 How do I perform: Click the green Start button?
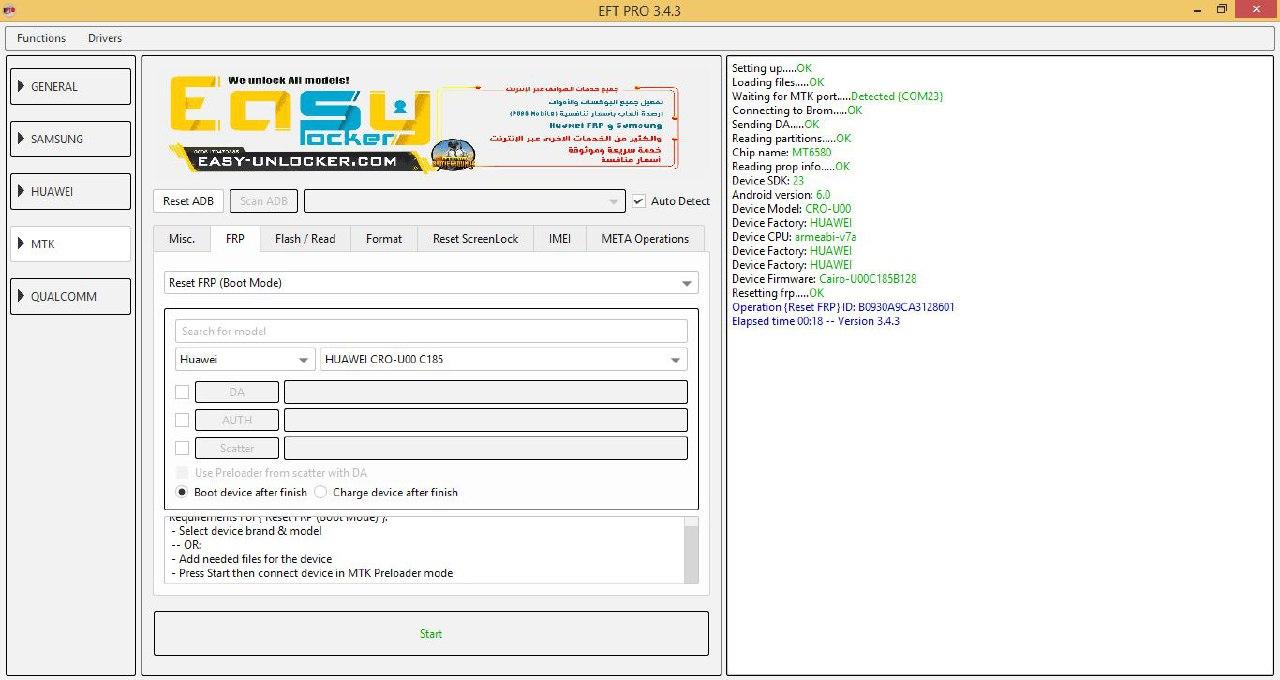click(x=431, y=634)
